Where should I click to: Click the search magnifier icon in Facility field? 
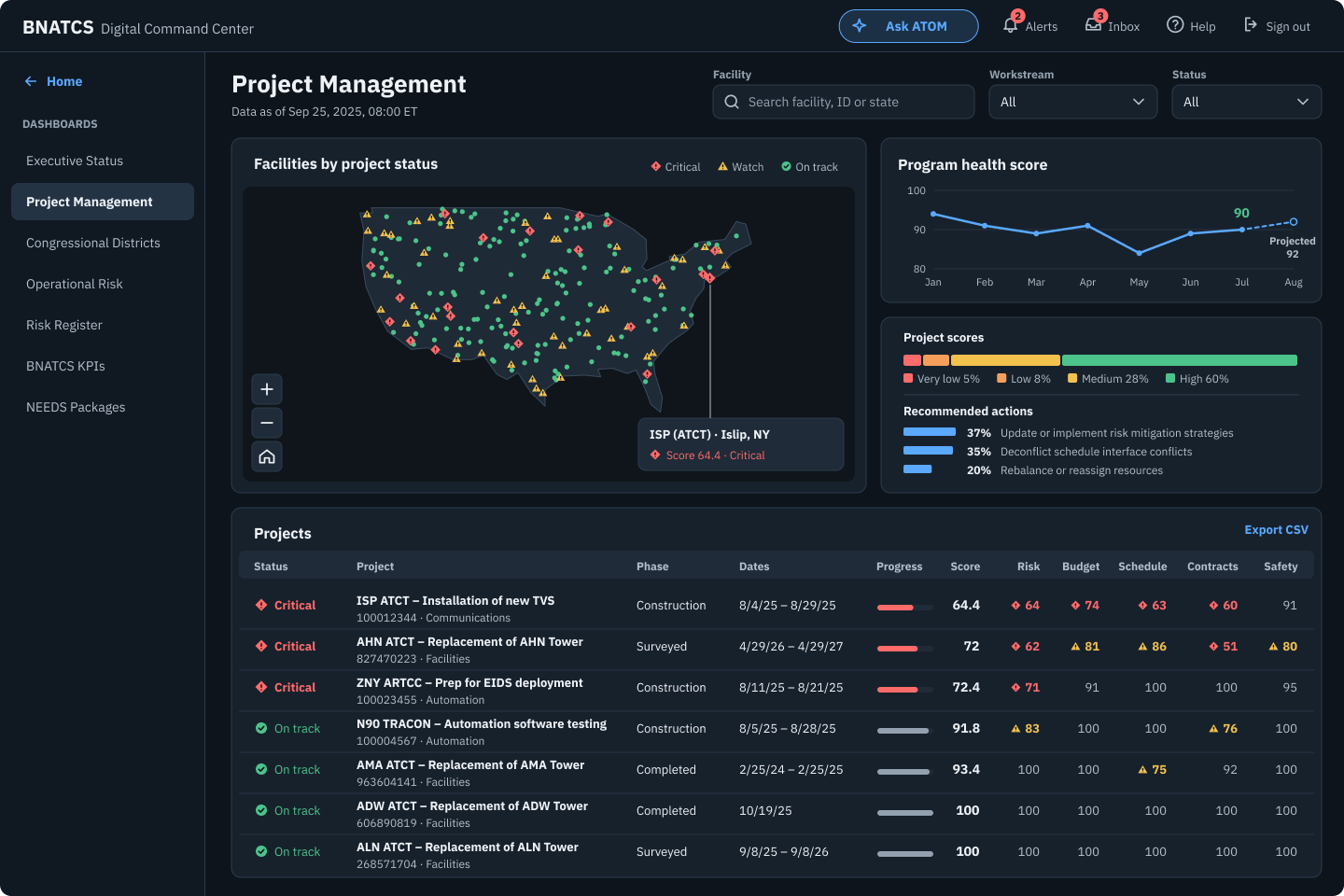point(732,102)
